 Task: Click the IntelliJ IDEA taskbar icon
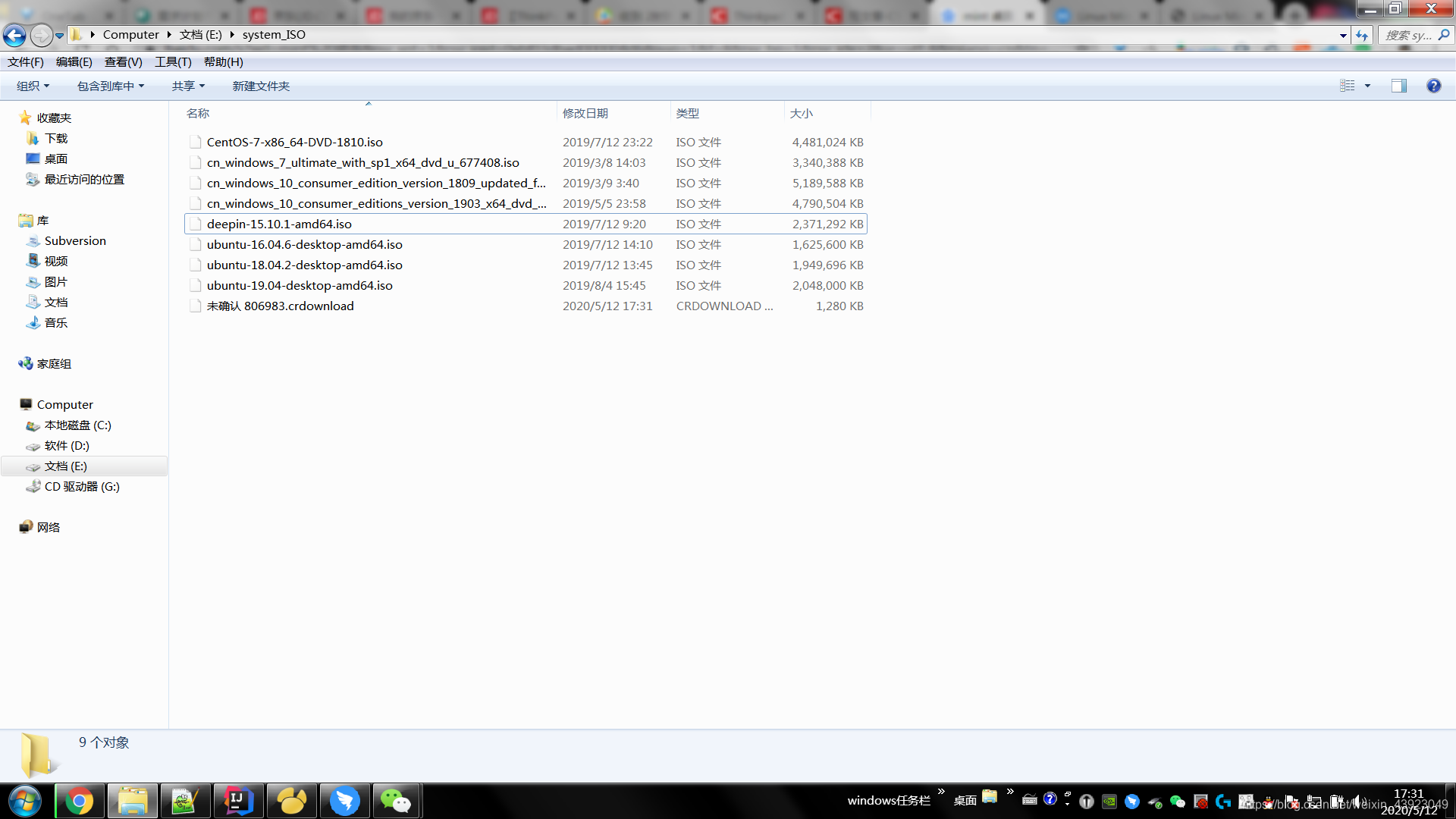coord(238,801)
